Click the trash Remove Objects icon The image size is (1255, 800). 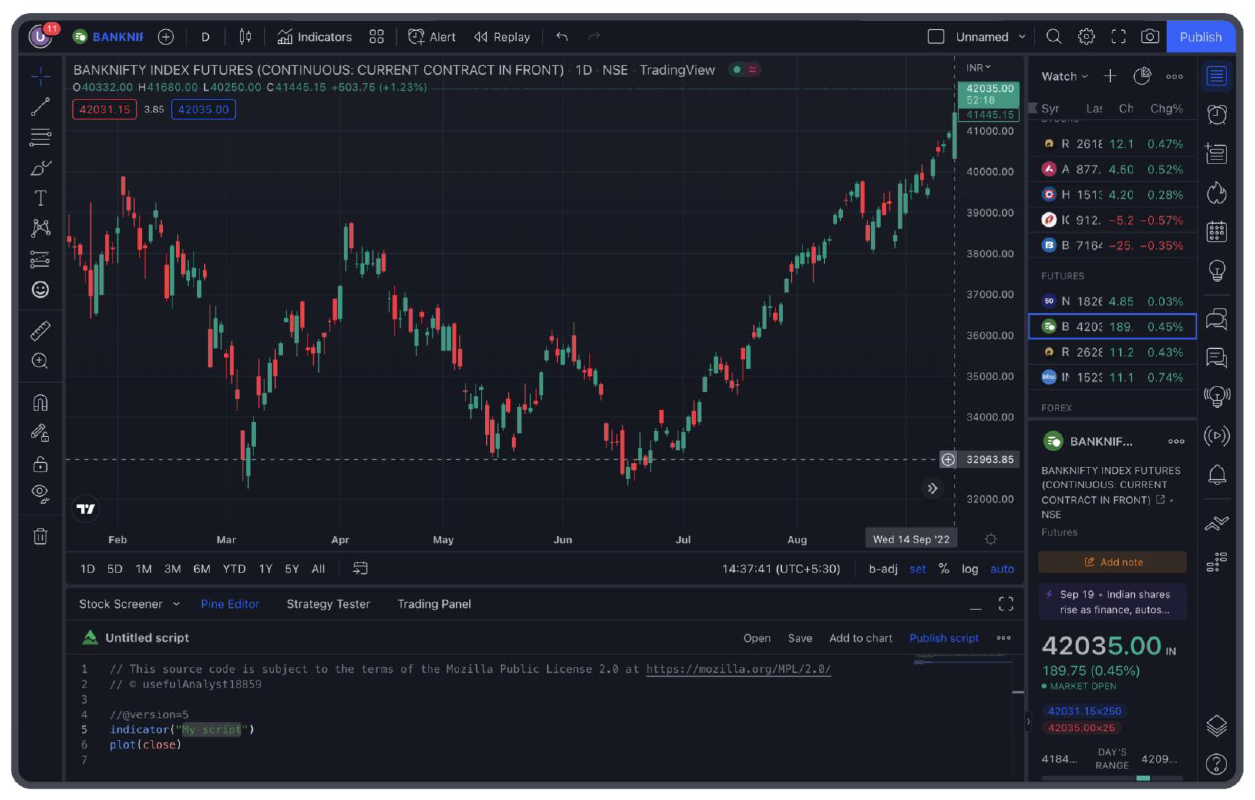pyautogui.click(x=40, y=536)
